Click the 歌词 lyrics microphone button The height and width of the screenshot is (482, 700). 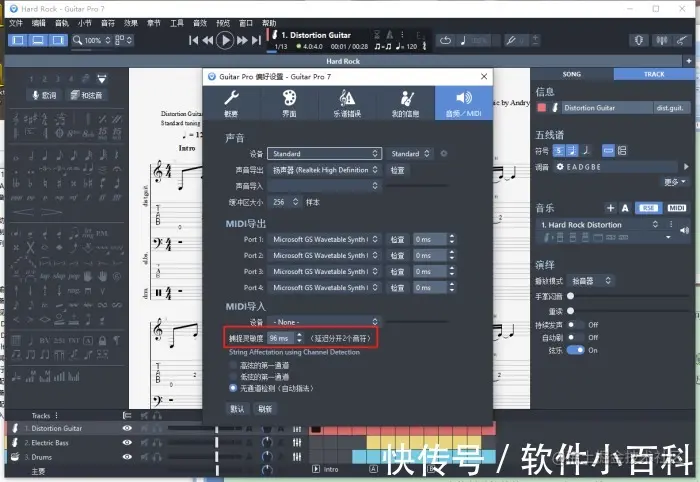pos(44,95)
